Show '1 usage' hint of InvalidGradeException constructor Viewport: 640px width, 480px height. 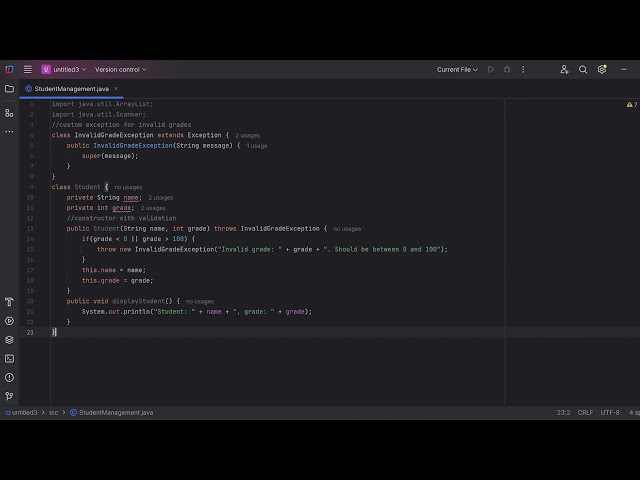click(x=257, y=146)
